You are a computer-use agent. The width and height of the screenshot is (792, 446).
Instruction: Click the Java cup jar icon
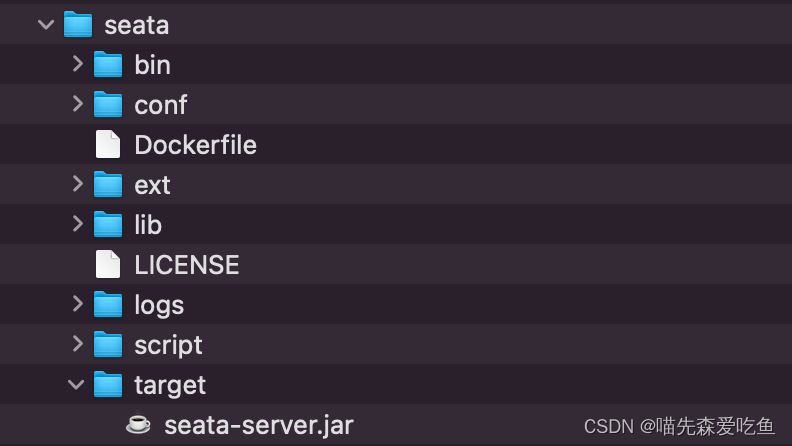pos(138,424)
